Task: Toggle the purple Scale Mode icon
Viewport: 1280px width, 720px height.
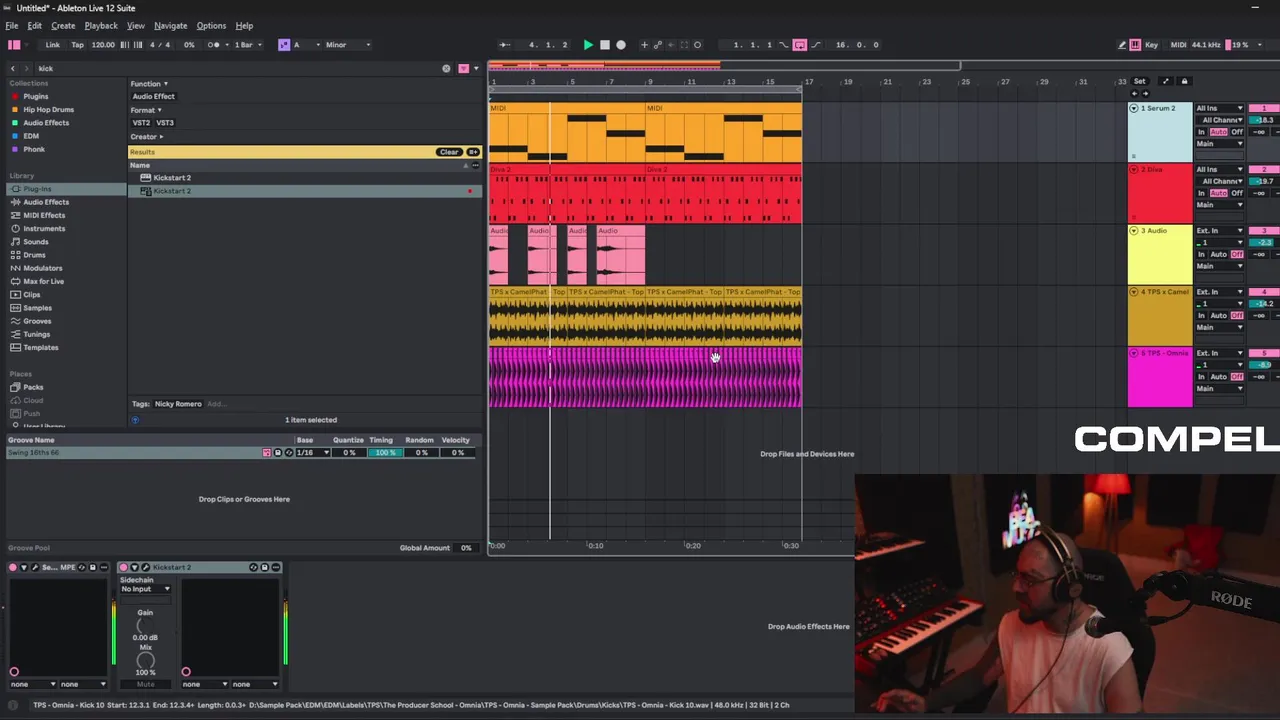Action: click(x=284, y=45)
